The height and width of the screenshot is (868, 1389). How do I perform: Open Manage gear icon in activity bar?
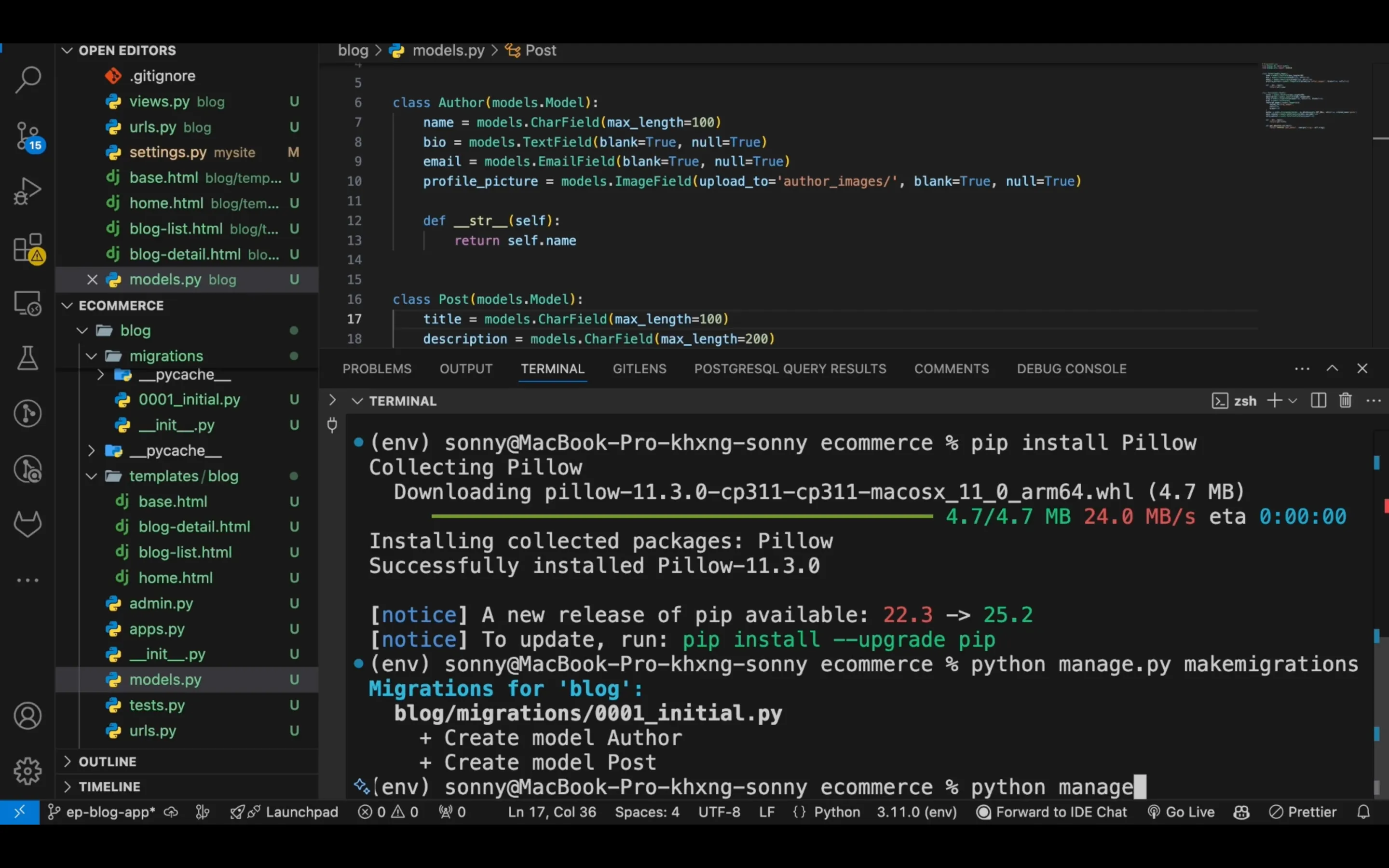click(x=27, y=771)
